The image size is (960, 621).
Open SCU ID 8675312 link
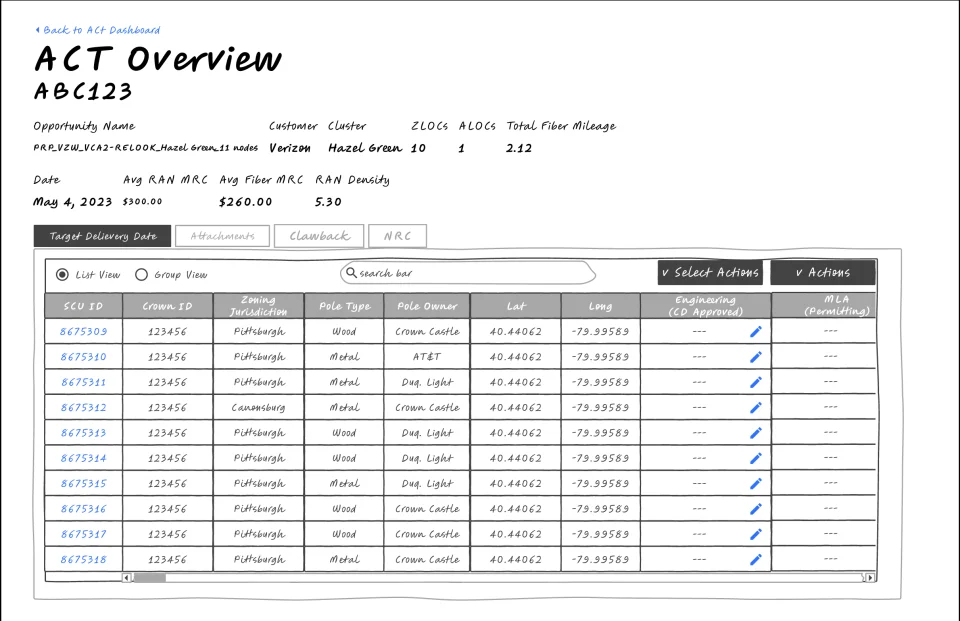tap(83, 407)
